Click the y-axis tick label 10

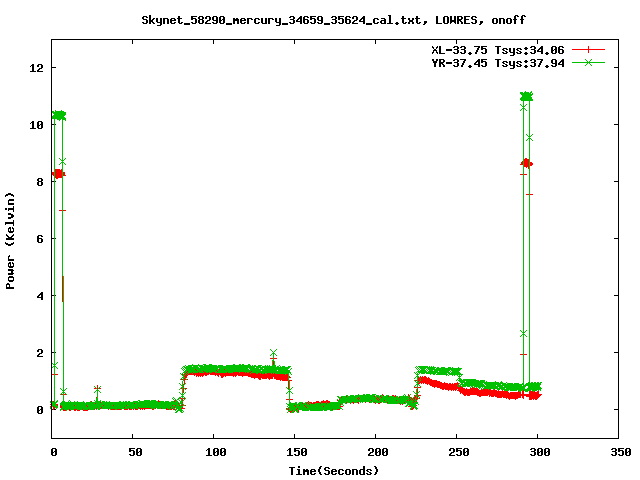click(x=36, y=125)
